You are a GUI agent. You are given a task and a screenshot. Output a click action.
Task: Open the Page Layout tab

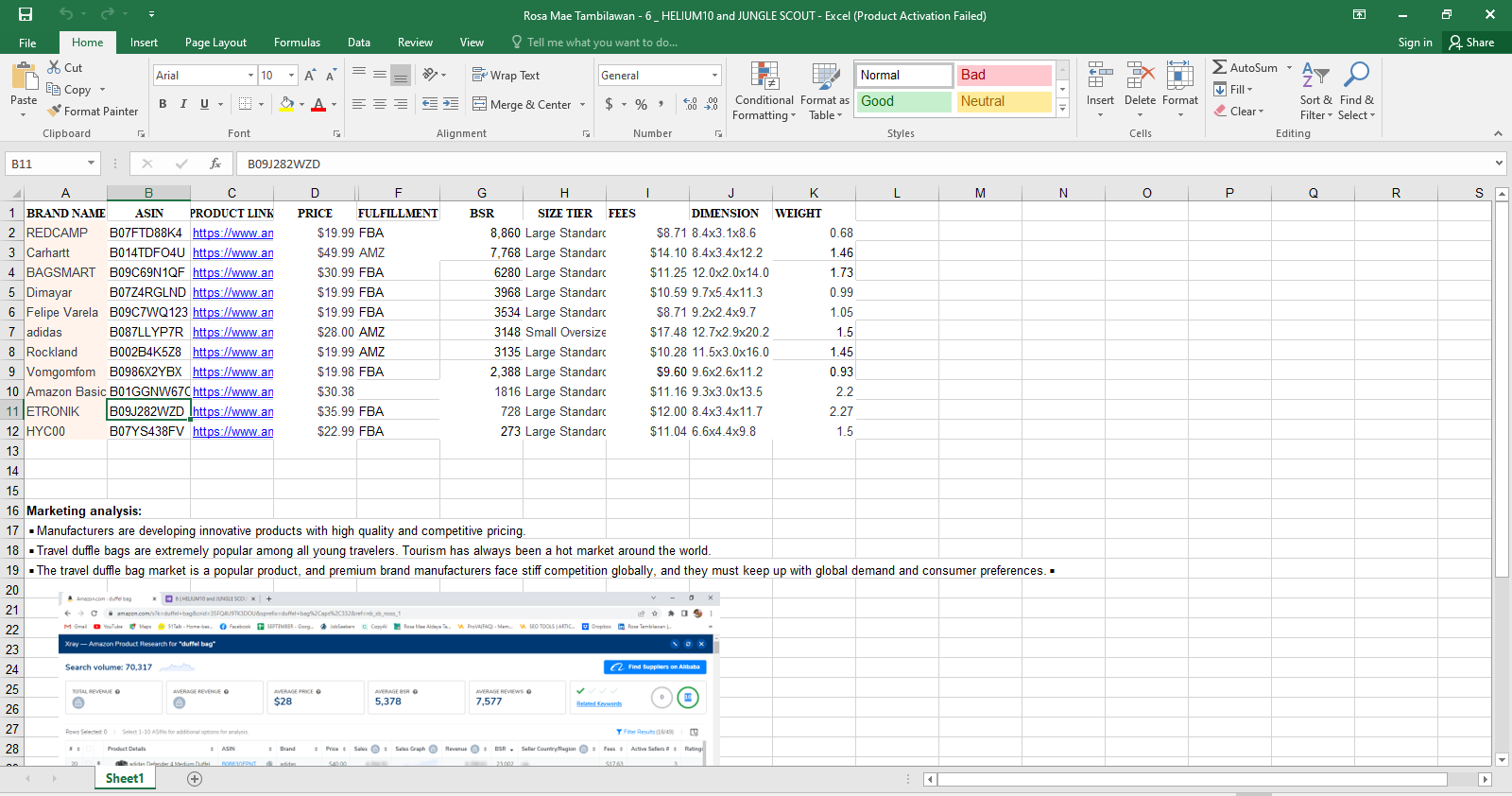tap(215, 43)
